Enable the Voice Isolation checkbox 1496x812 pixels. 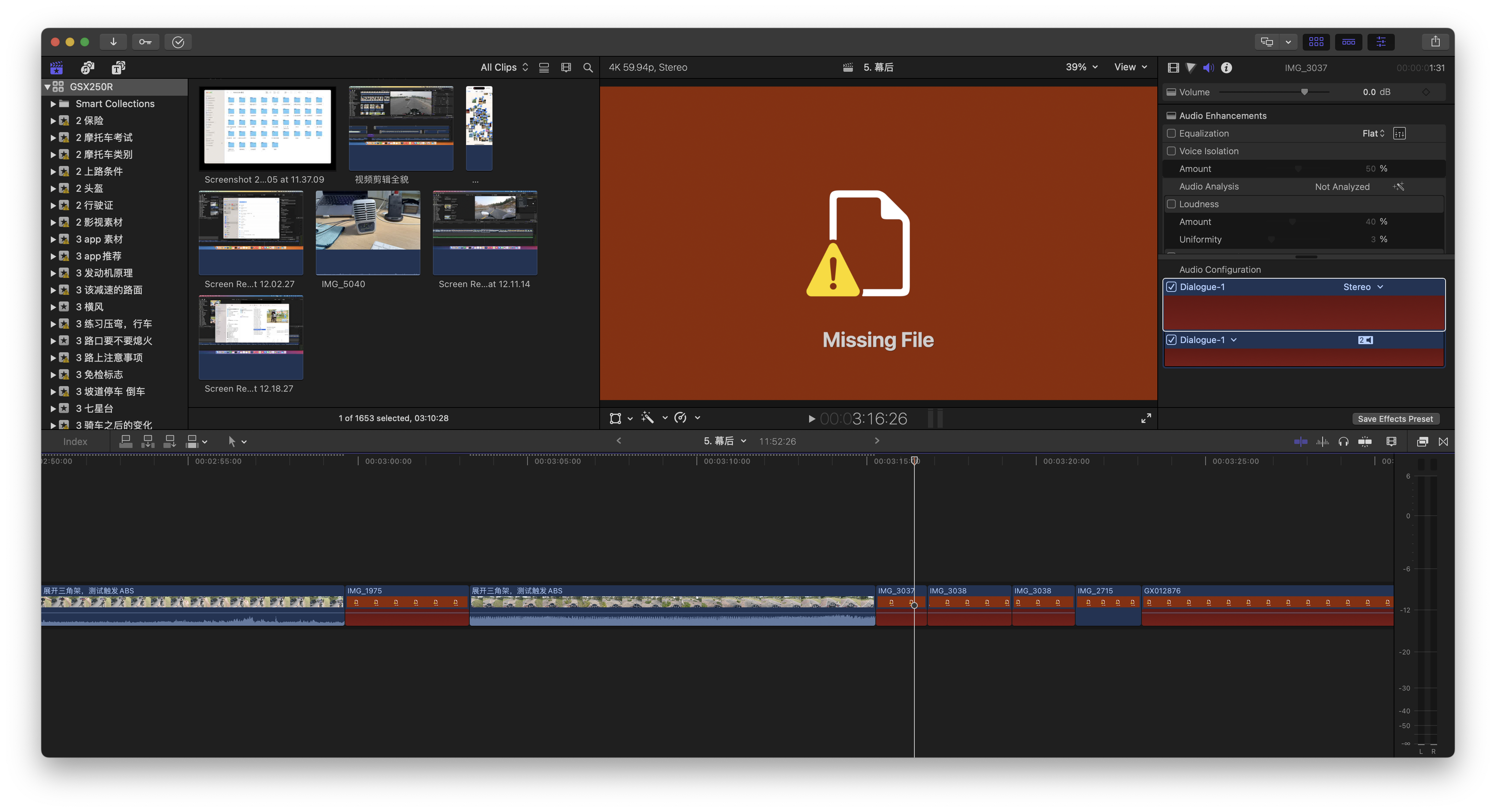pos(1171,151)
